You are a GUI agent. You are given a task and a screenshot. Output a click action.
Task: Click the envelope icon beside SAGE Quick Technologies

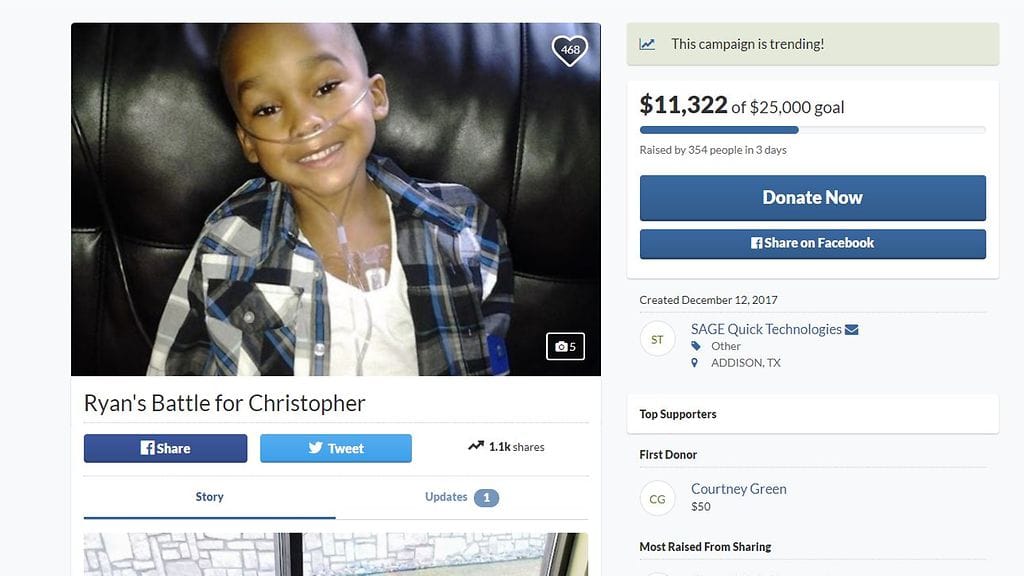(x=852, y=330)
